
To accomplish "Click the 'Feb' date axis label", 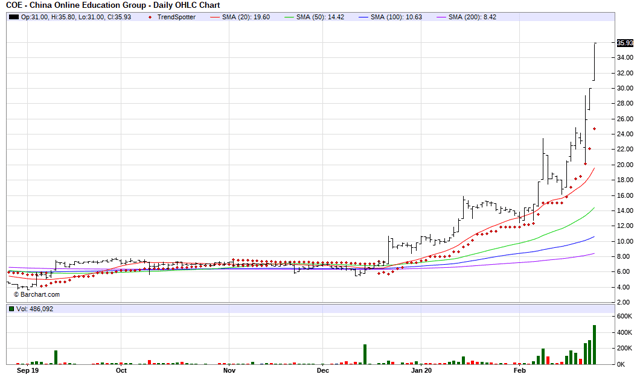I will pos(520,371).
